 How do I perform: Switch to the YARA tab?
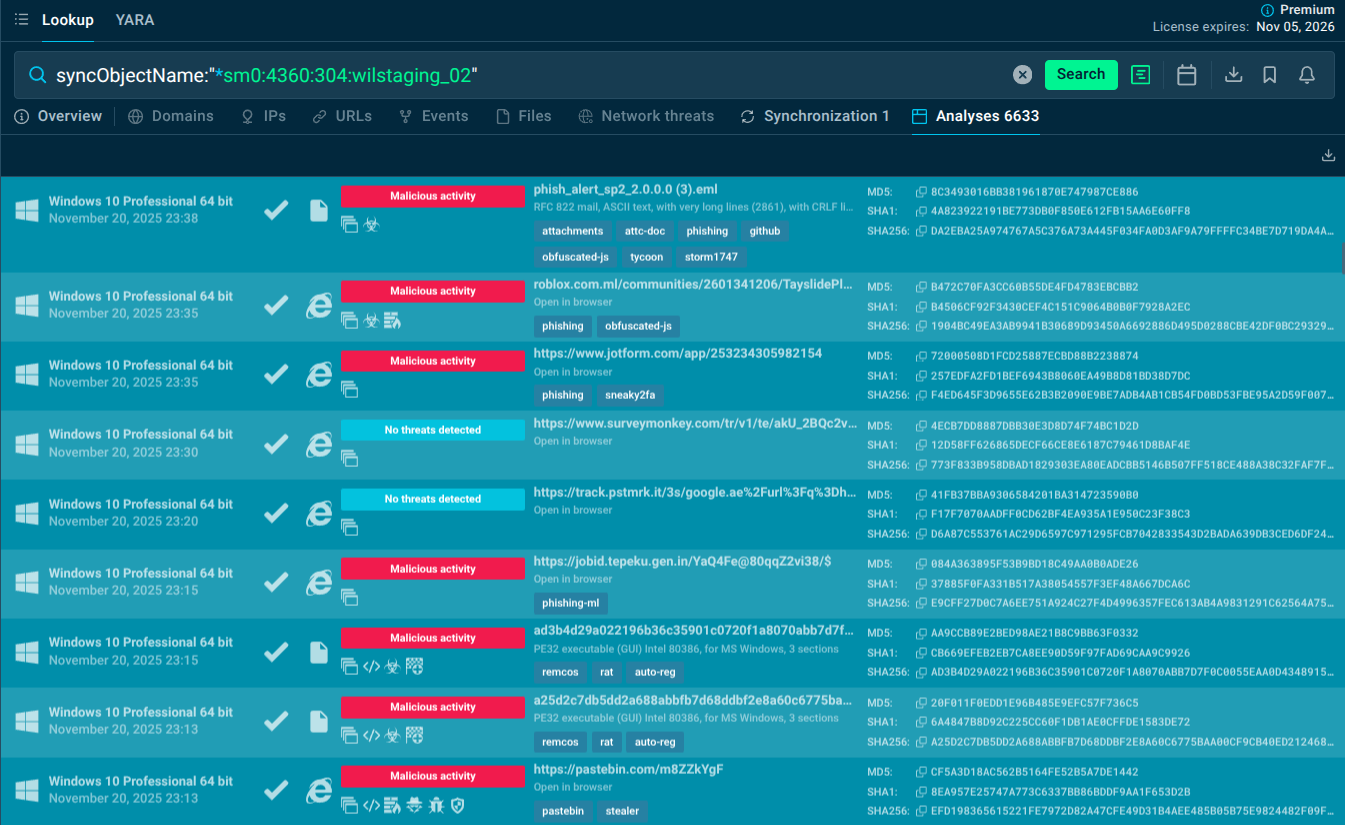(135, 20)
